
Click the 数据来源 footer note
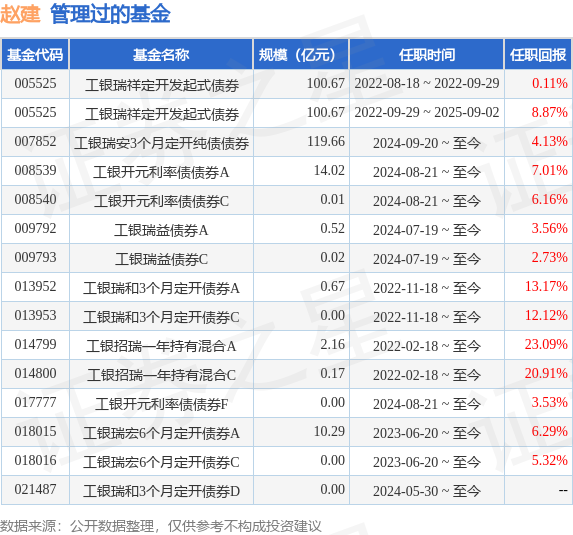tap(161, 526)
